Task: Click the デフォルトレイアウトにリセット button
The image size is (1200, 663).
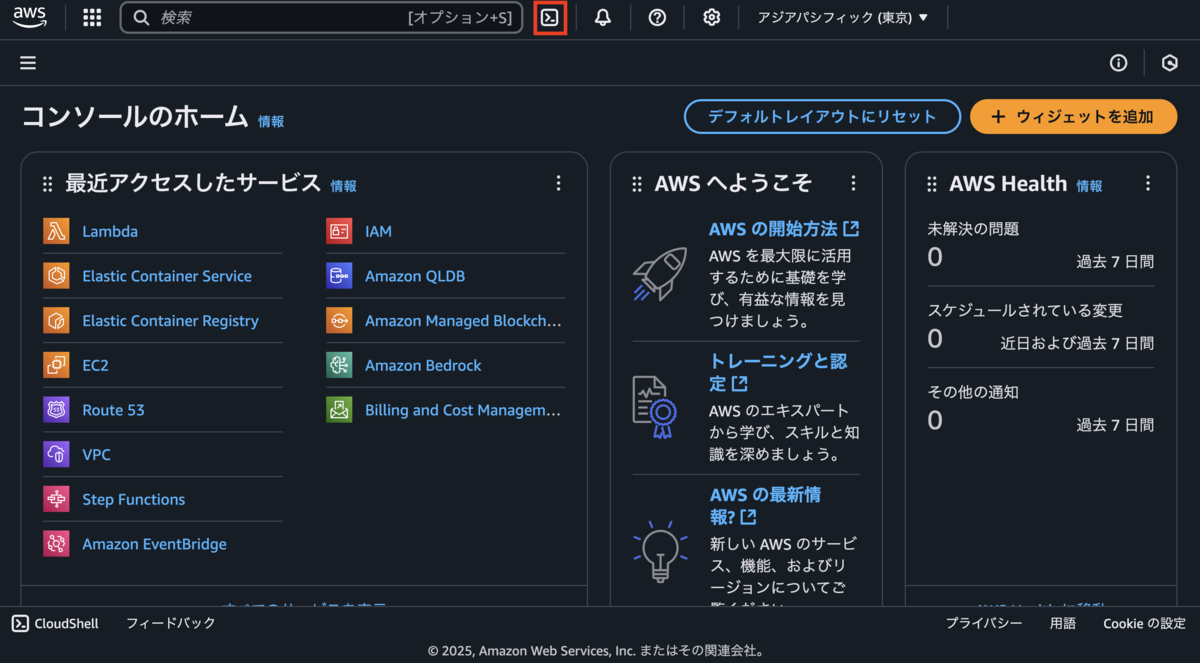Action: click(822, 116)
